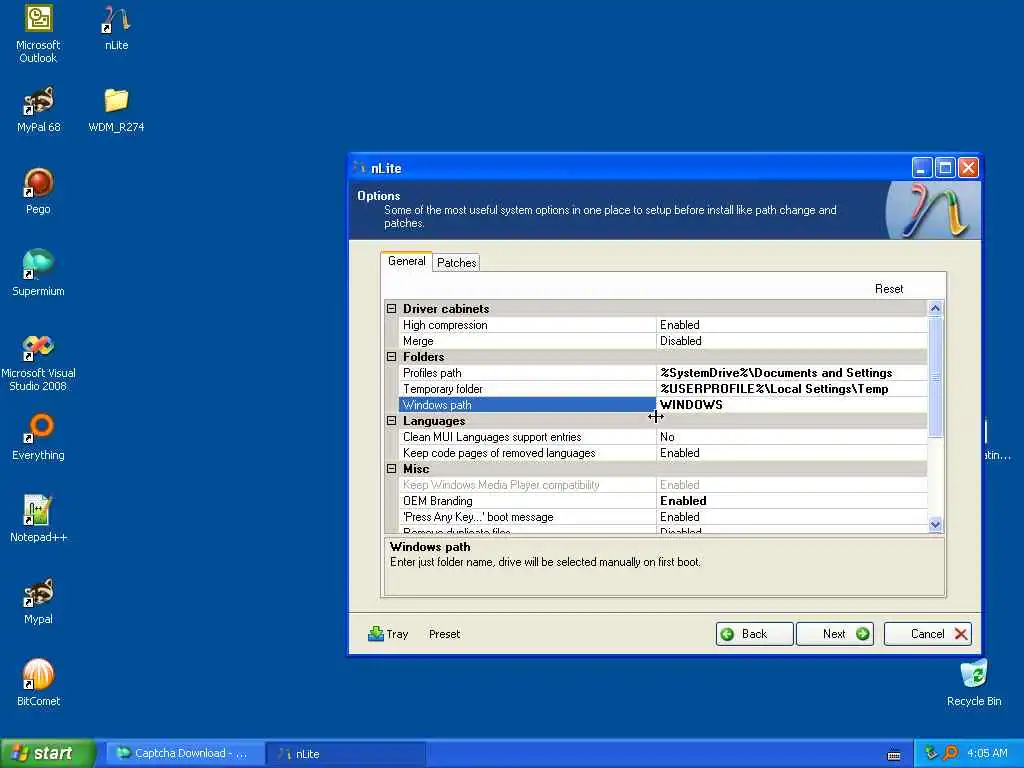Open the Start menu
Viewport: 1024px width, 768px height.
(x=48, y=753)
